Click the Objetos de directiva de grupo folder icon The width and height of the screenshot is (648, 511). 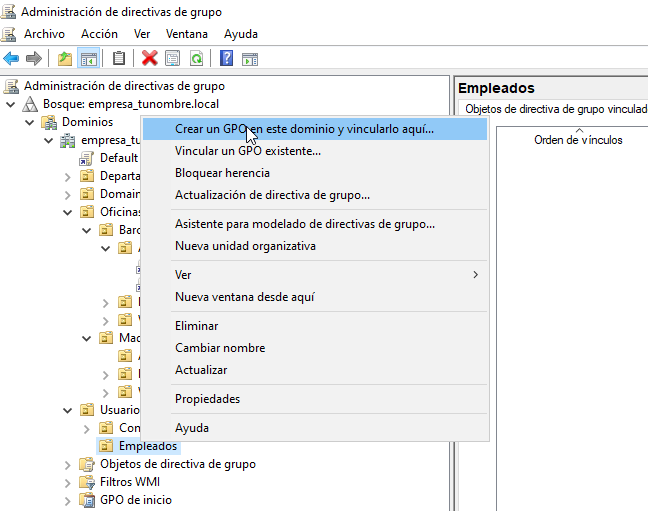(87, 464)
